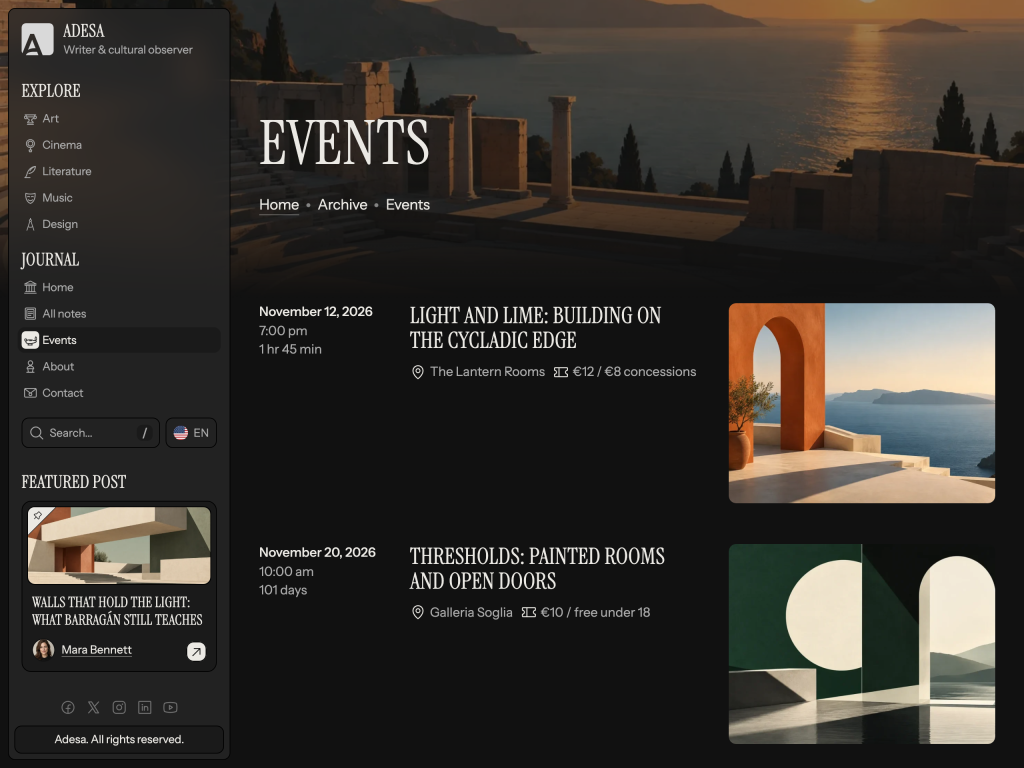1024x768 pixels.
Task: Click Galleria Soglia venue text
Action: coord(471,613)
